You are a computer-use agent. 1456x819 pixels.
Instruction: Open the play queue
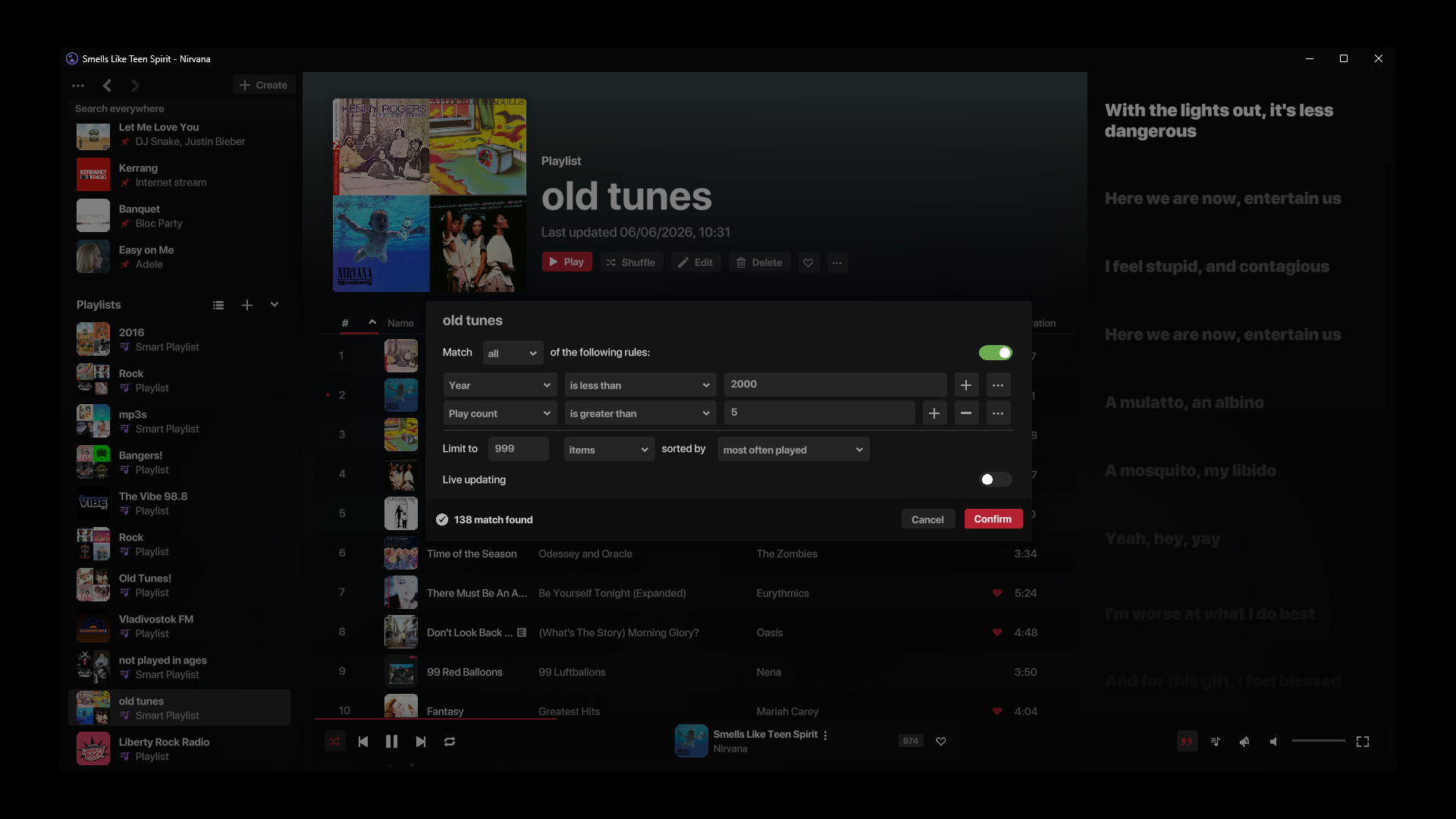click(1216, 742)
